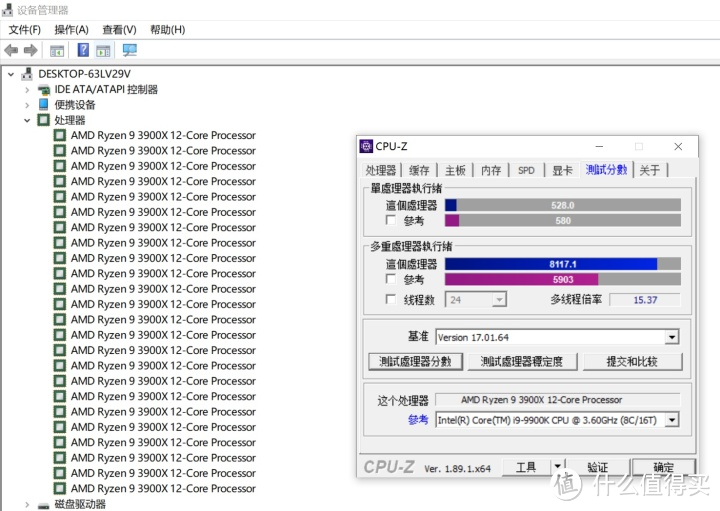The width and height of the screenshot is (720, 511).
Task: Select the DESKTOP-63LV29V computer icon
Action: point(28,73)
